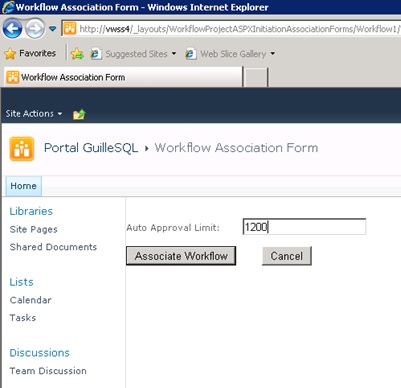Click the Internet Explorer title bar icon
This screenshot has width=401, height=388.
[8, 7]
